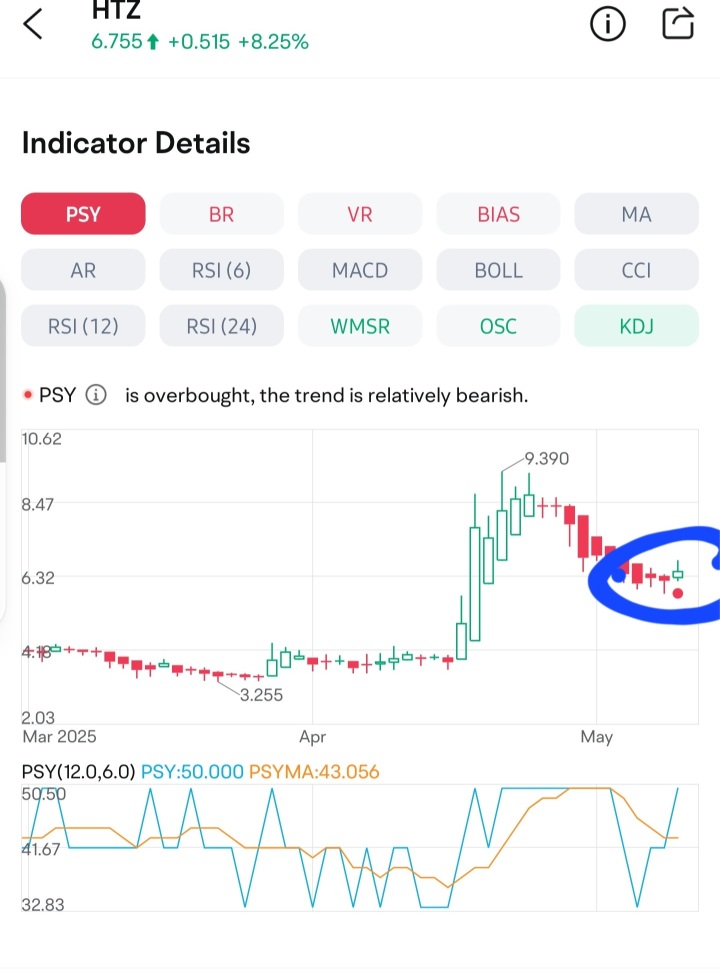Show the MA indicator details
The image size is (720, 976).
click(x=637, y=214)
